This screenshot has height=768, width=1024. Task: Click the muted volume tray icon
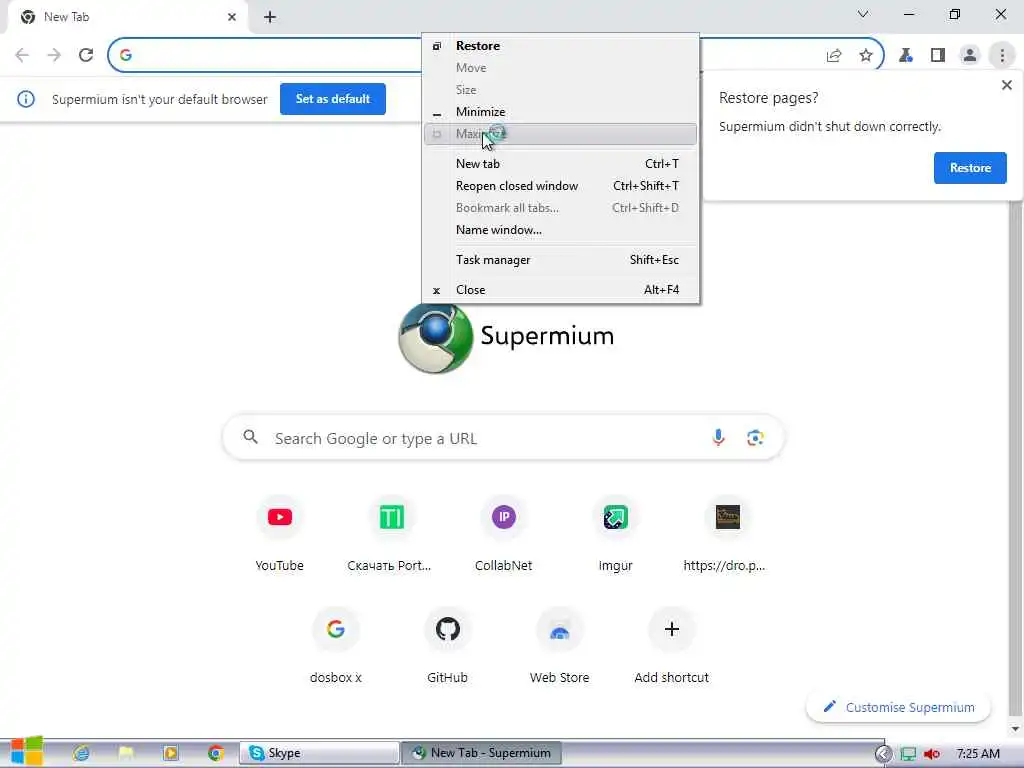point(932,754)
